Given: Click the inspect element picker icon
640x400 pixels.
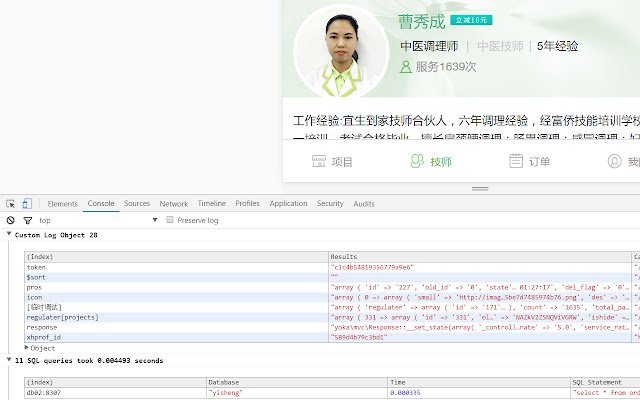Looking at the screenshot, I should click(x=10, y=203).
